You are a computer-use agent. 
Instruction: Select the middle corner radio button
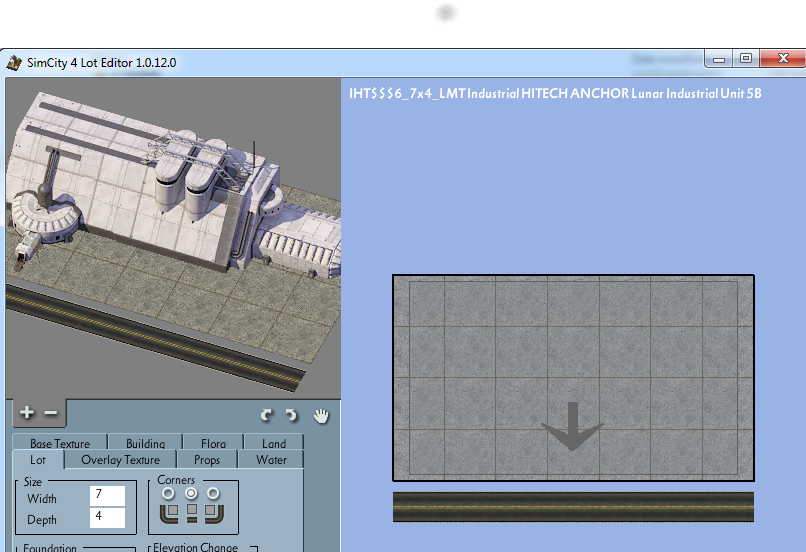(x=191, y=494)
